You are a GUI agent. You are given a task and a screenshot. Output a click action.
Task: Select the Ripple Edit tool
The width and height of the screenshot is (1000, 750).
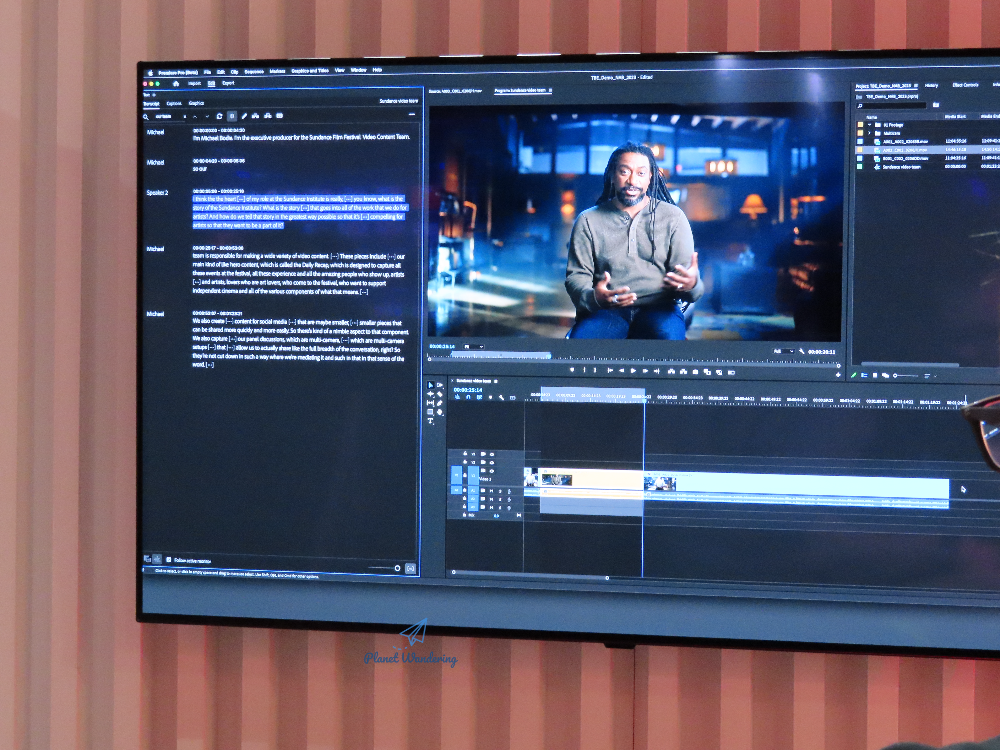(x=430, y=394)
